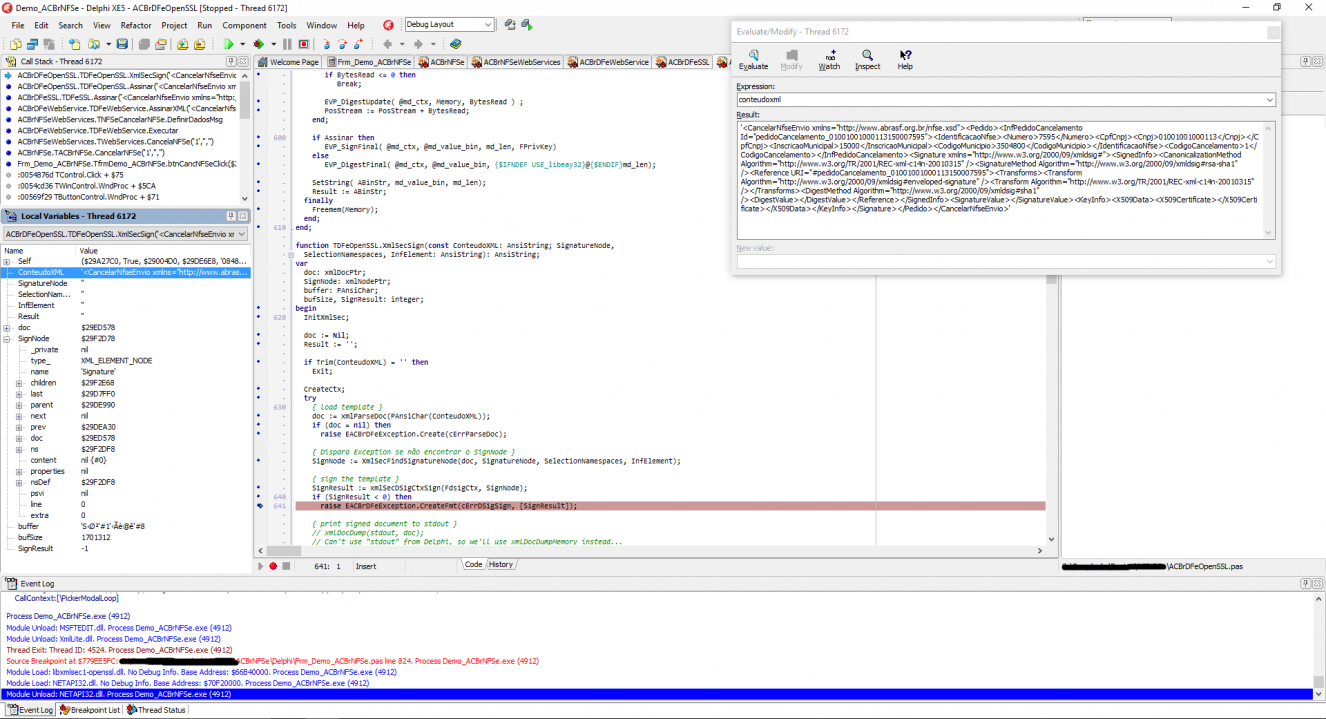Open the help contents book icon
Viewport: 1326px width, 719px height.
455,44
